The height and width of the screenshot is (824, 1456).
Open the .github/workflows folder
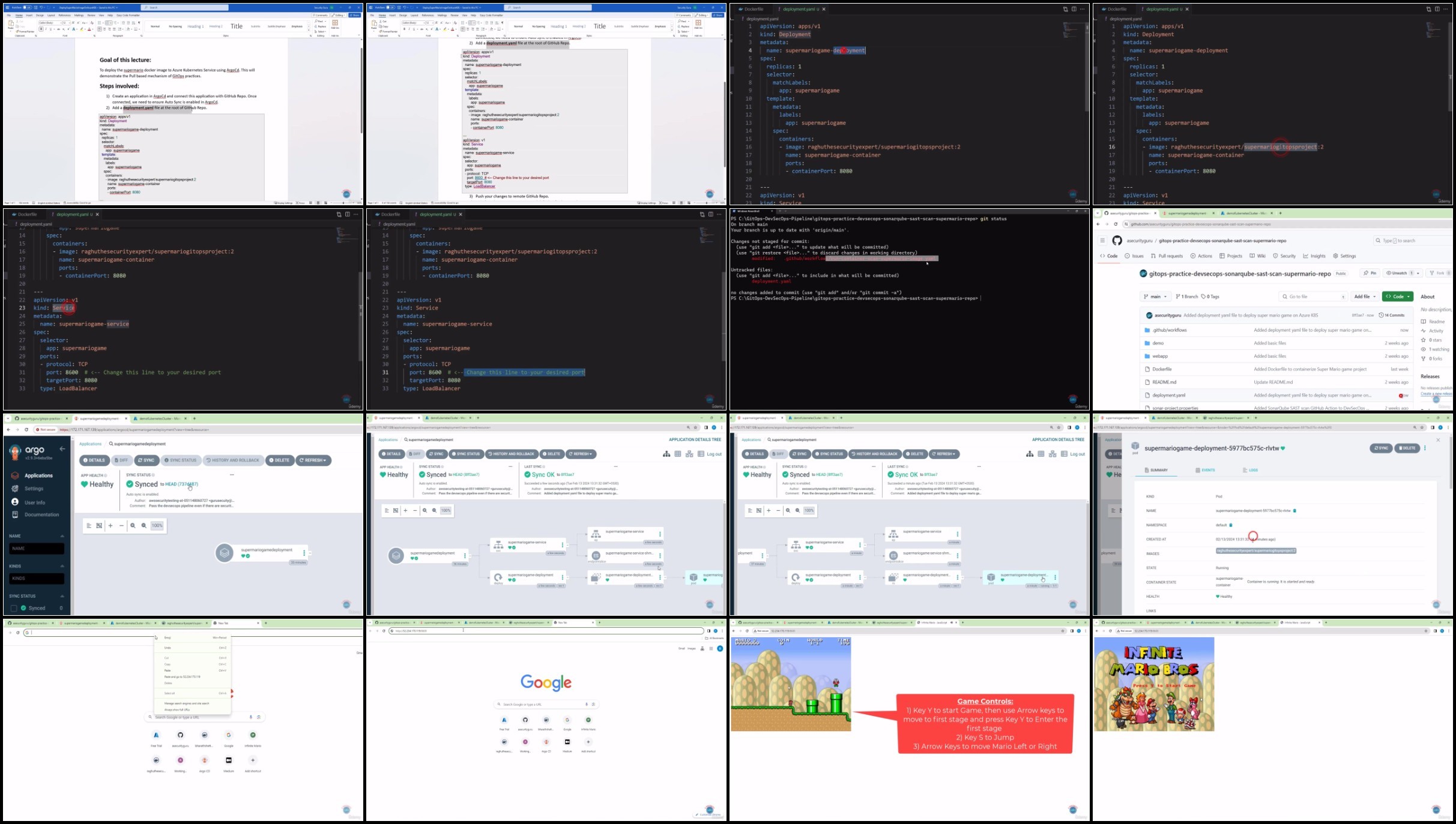1170,330
